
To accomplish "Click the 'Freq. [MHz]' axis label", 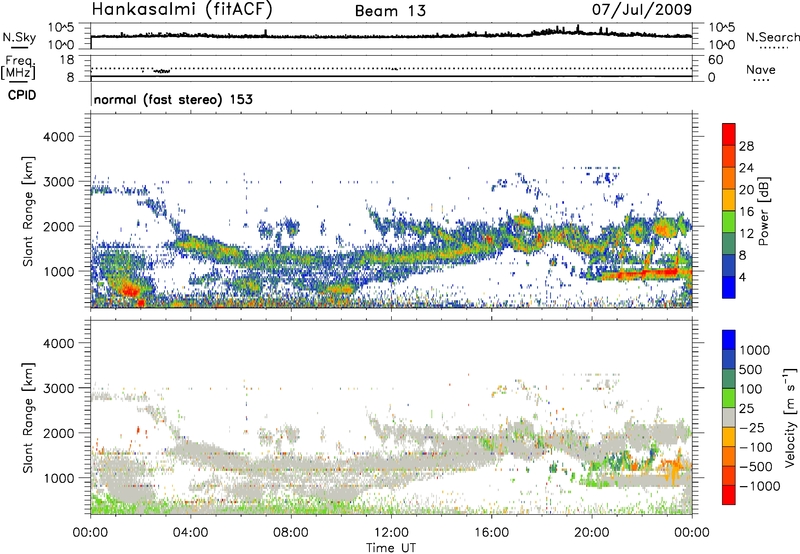I will pos(18,67).
